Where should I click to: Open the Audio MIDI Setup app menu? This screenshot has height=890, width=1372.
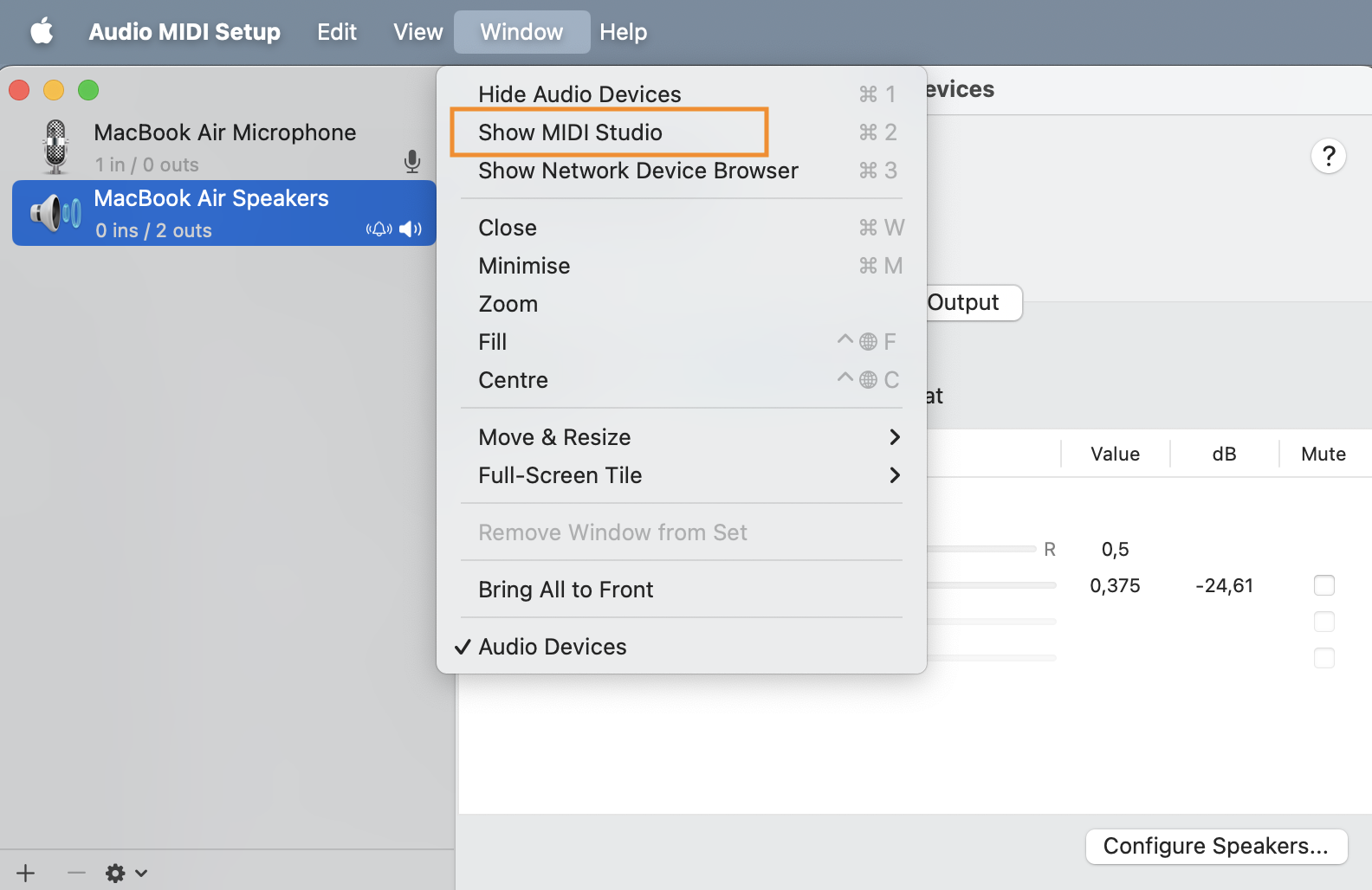[184, 32]
